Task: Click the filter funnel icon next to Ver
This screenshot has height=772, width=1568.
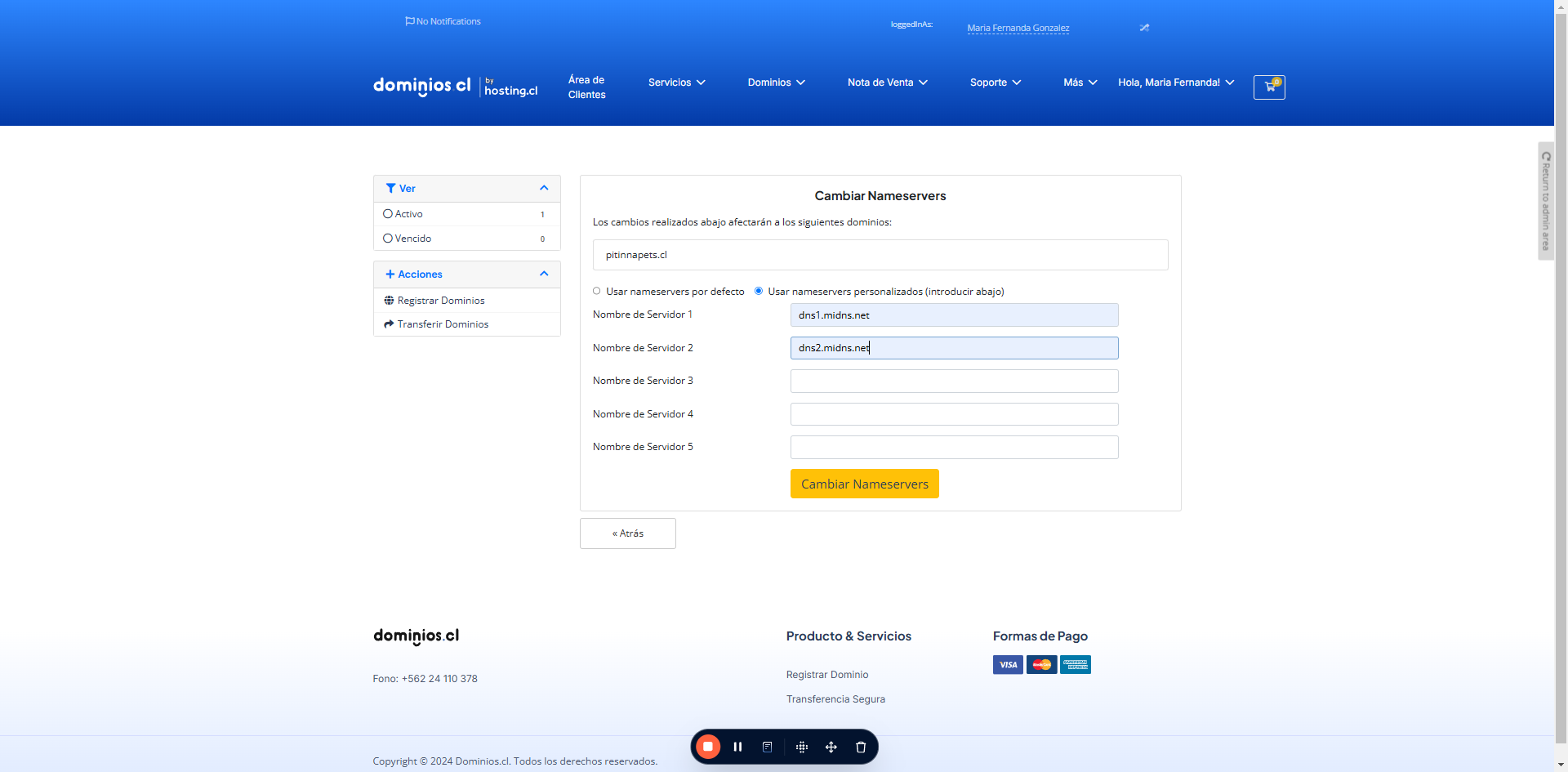Action: (x=390, y=189)
